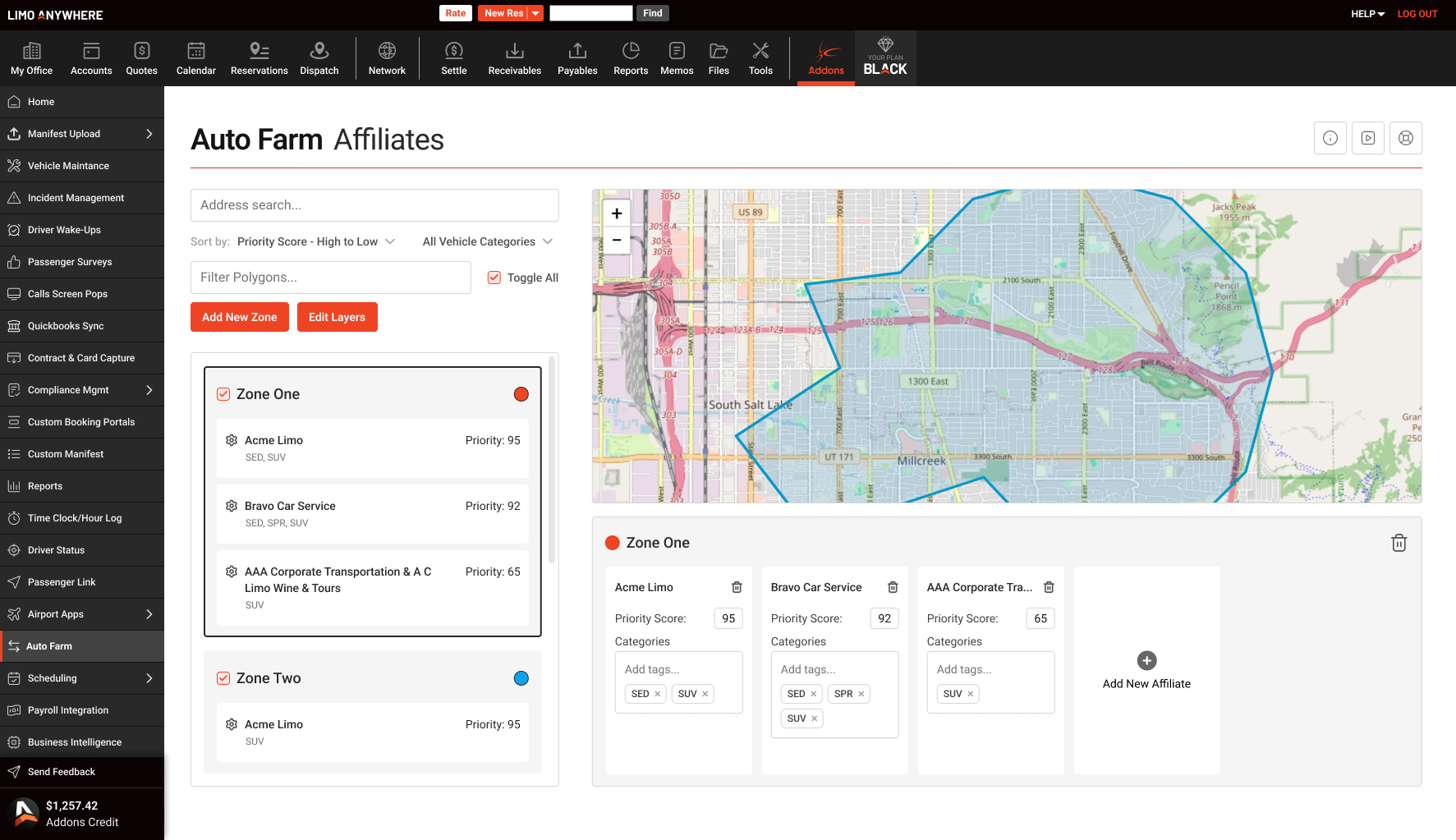The width and height of the screenshot is (1456, 840).
Task: Open settings gear for Bravo Car Service
Action: pos(232,506)
